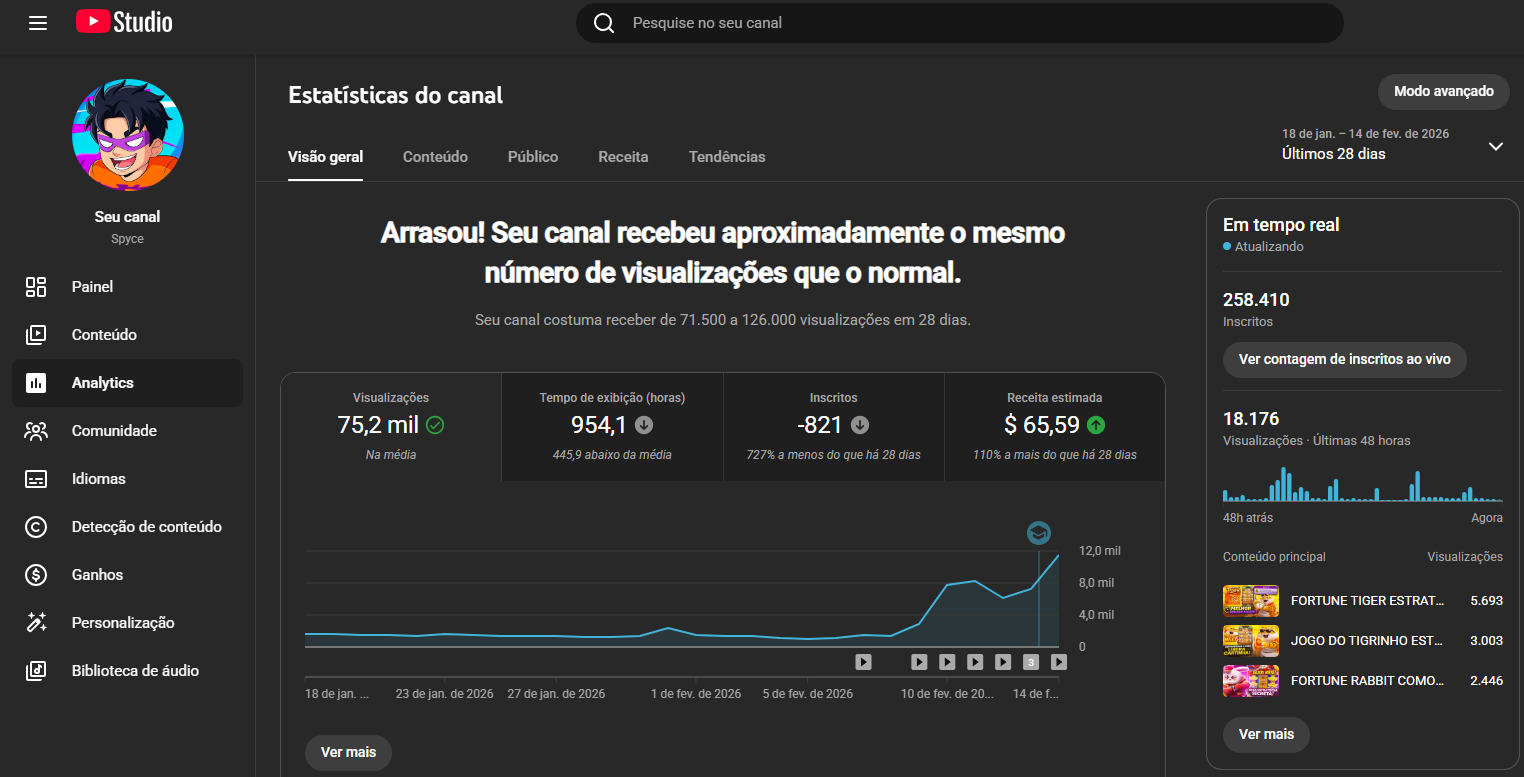Click the 1 de fev. de 2026 axis label
The width and height of the screenshot is (1524, 777).
coord(696,694)
